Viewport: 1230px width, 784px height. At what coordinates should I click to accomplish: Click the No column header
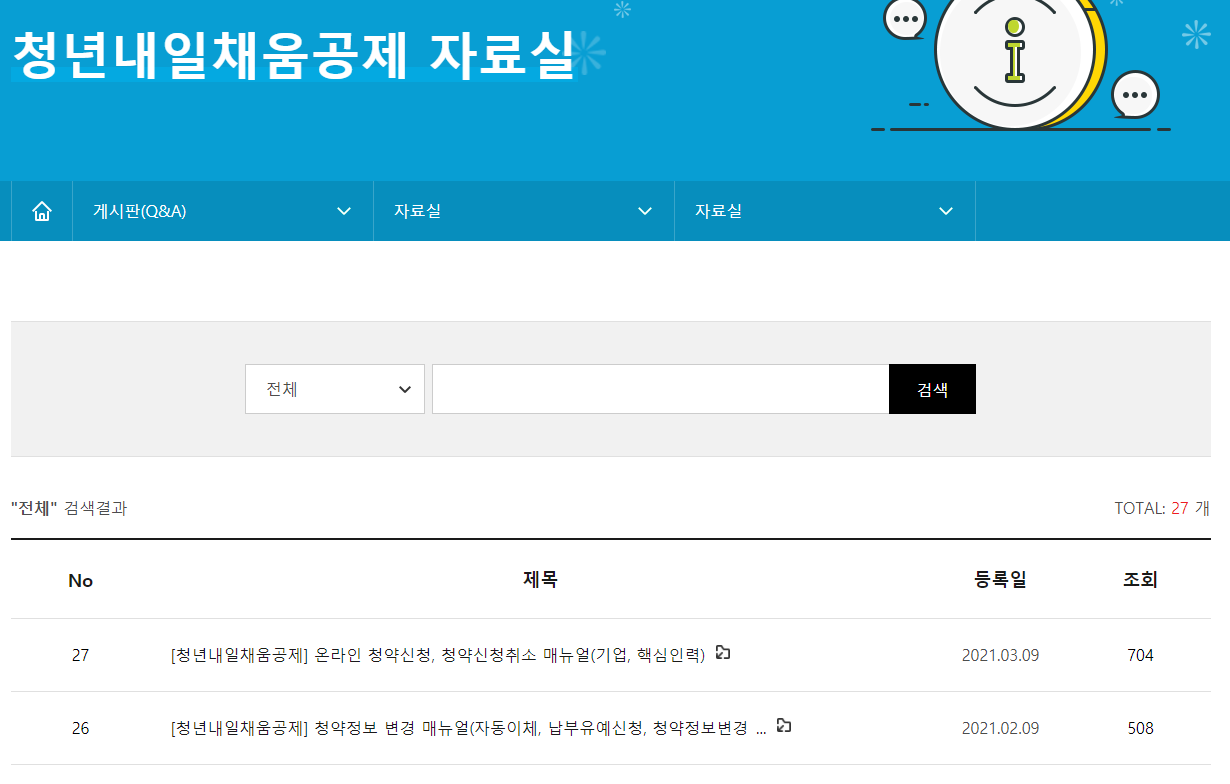tap(80, 581)
